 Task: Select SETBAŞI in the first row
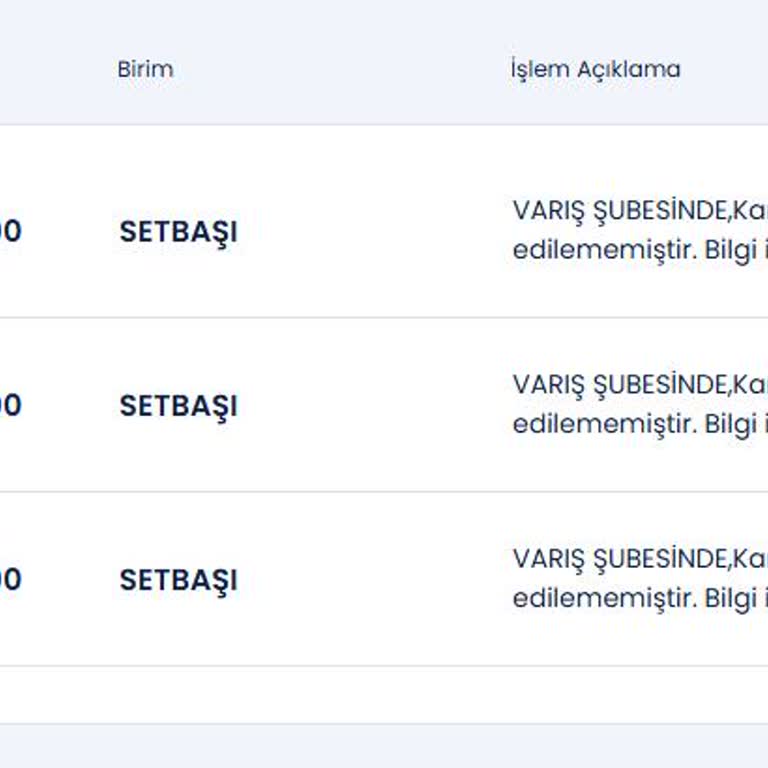(178, 231)
